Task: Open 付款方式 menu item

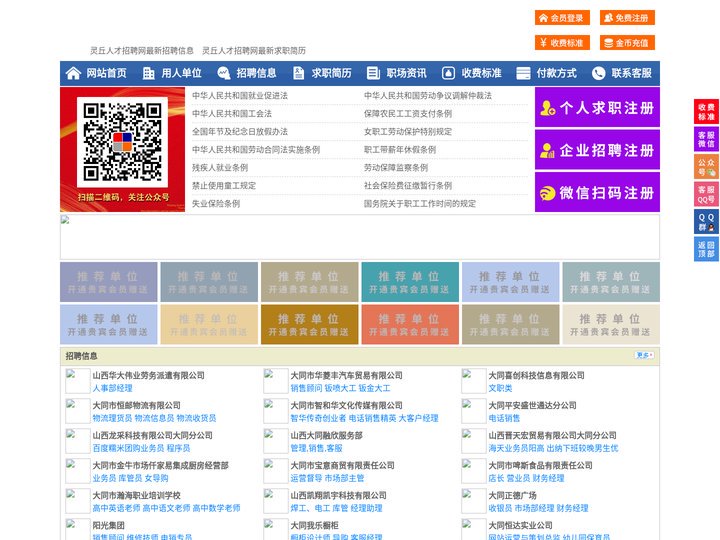Action: tap(557, 73)
